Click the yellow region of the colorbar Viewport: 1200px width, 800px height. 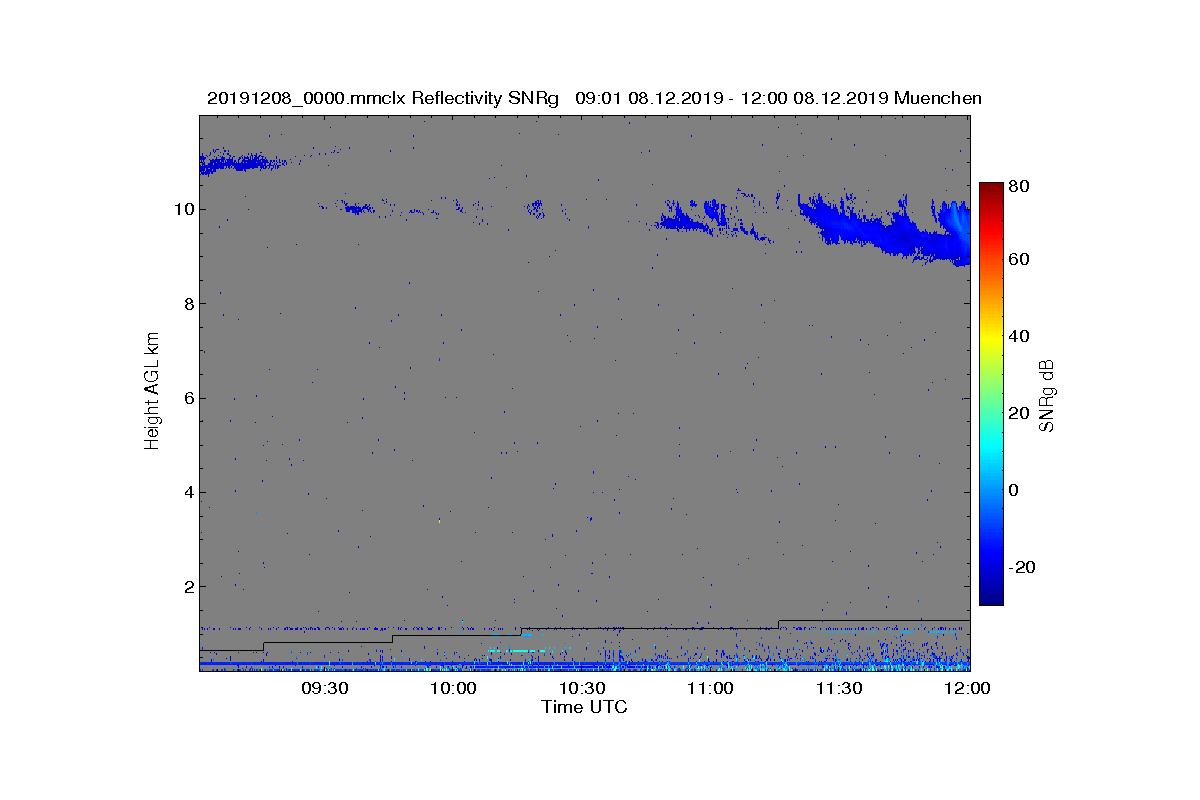point(991,340)
